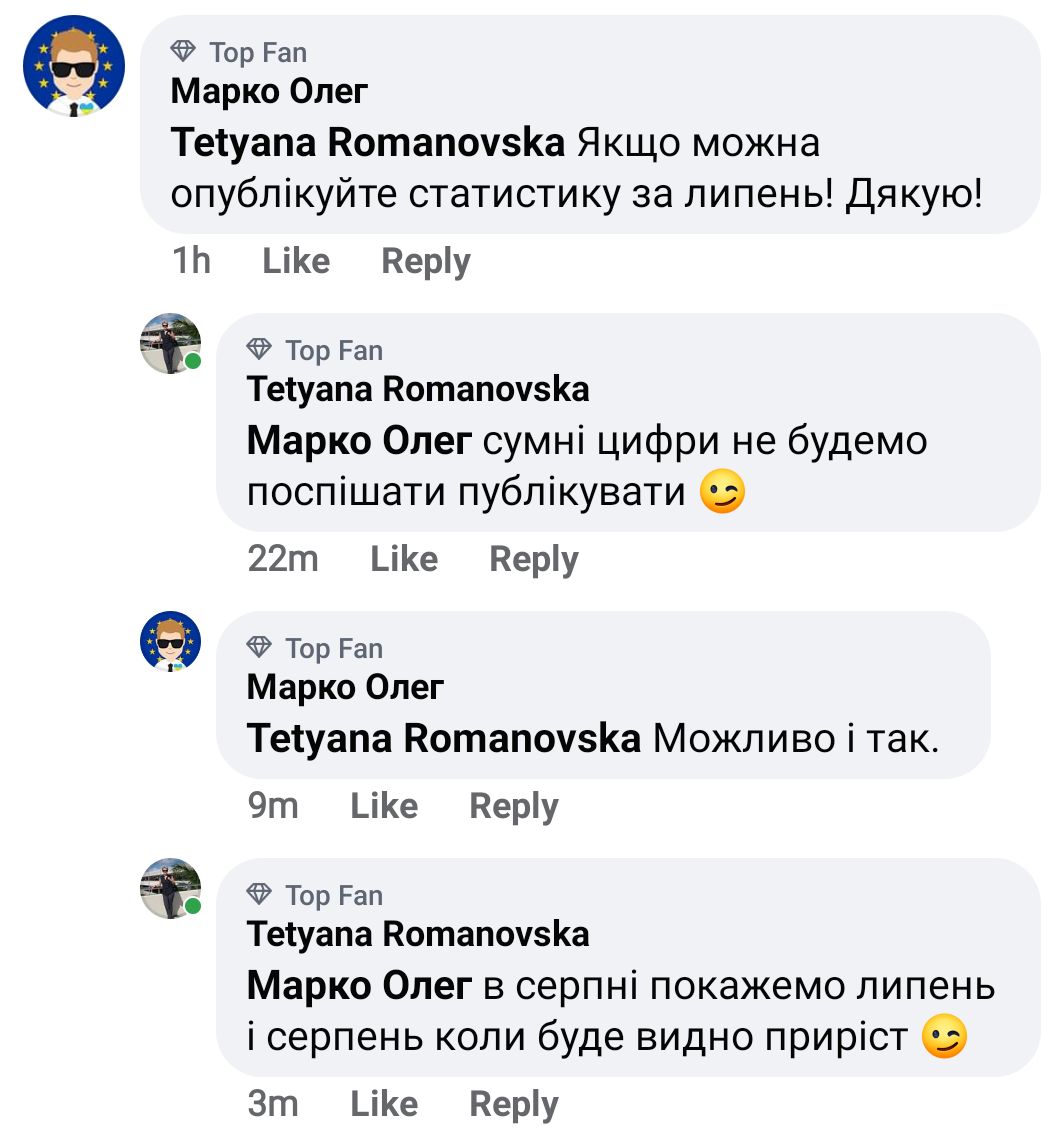Open the Tetyana Romanovska mention in the top comment
The image size is (1061, 1137).
(369, 143)
